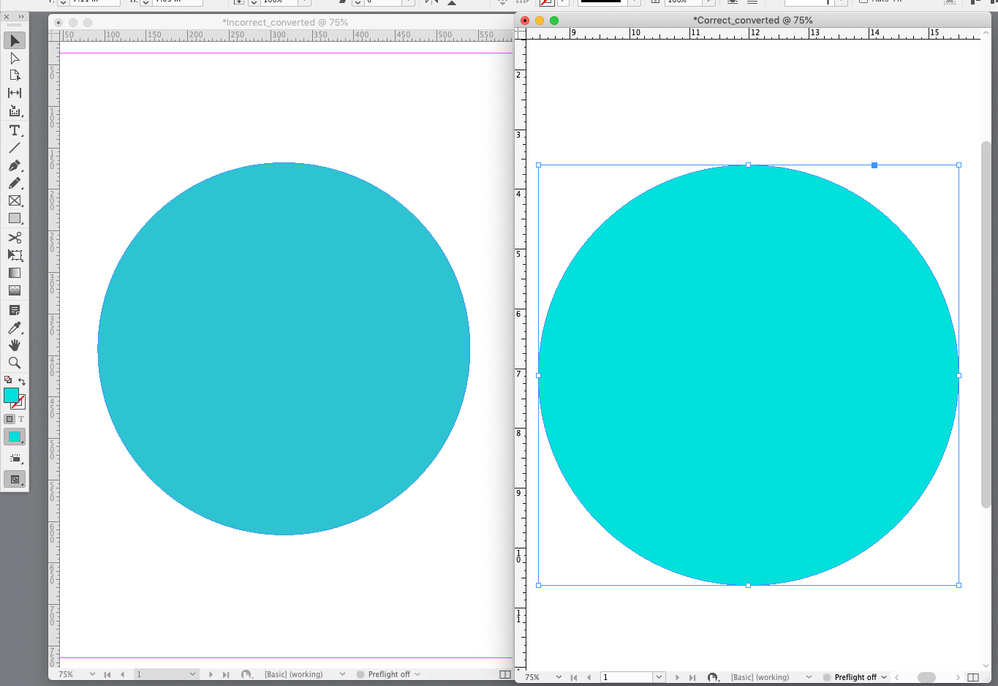Go to last page in Incorrect_converted window
The image size is (998, 686).
[226, 675]
